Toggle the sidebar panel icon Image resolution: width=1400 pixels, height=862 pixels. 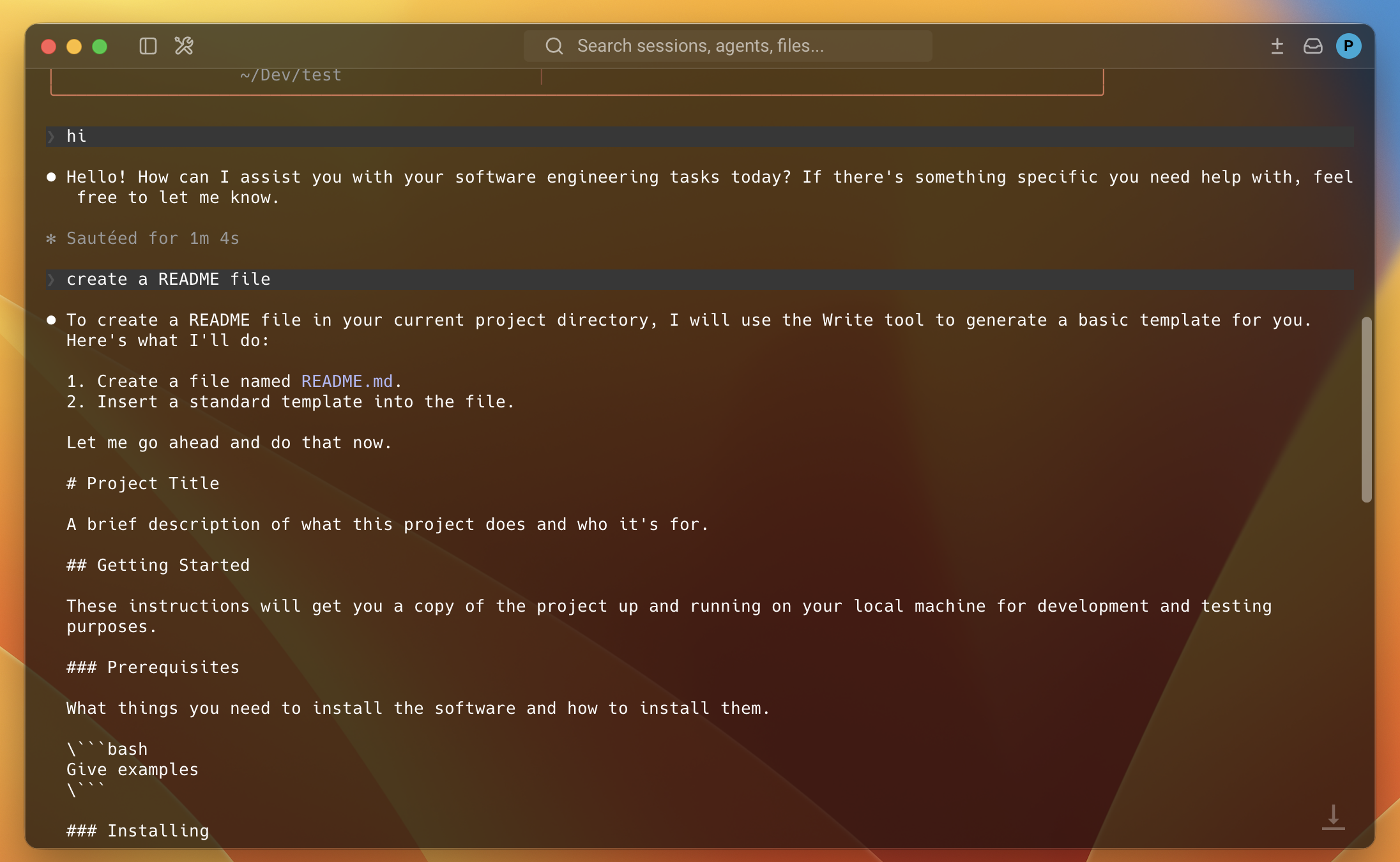click(148, 46)
